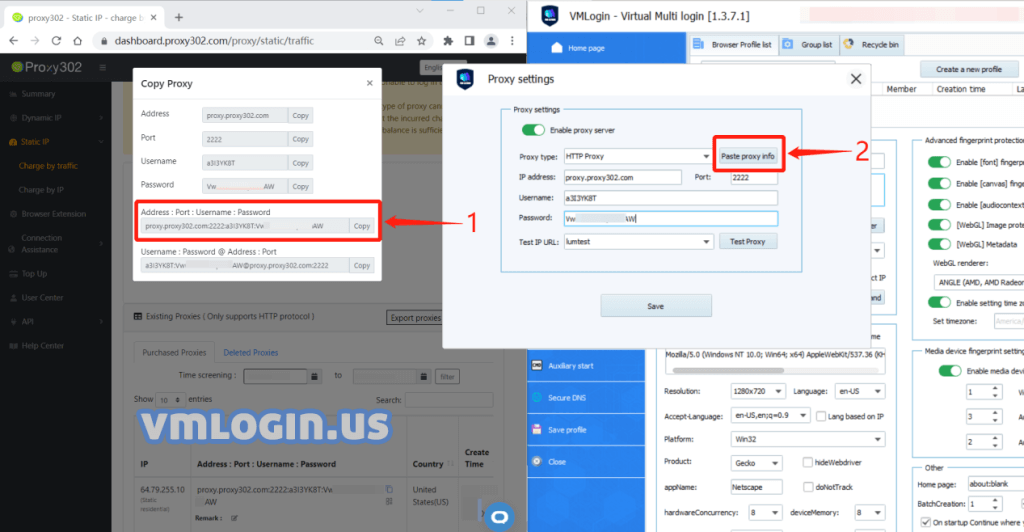Toggle Enable [canvas] fingerprint protection

click(x=939, y=183)
